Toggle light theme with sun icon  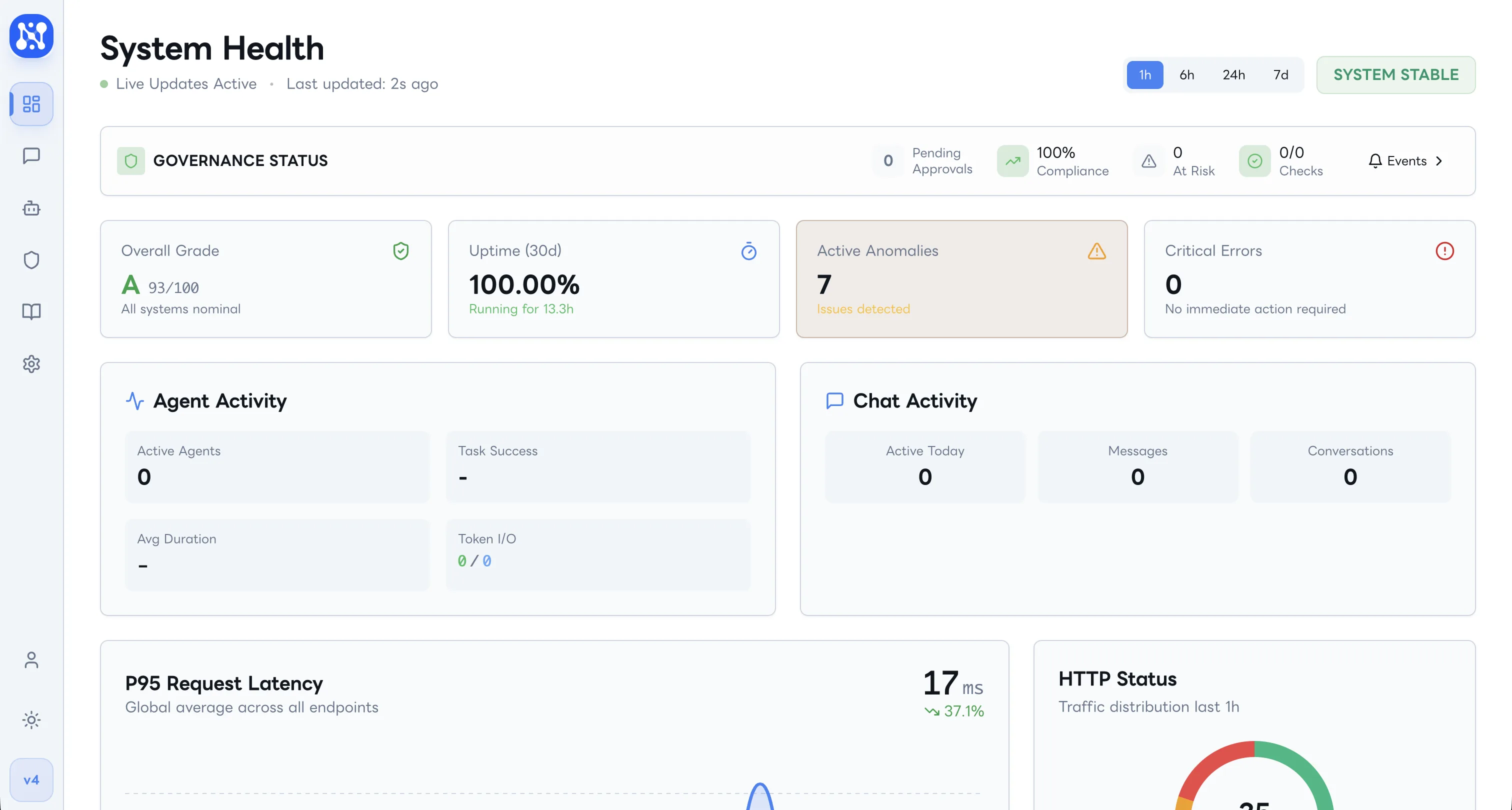tap(31, 720)
